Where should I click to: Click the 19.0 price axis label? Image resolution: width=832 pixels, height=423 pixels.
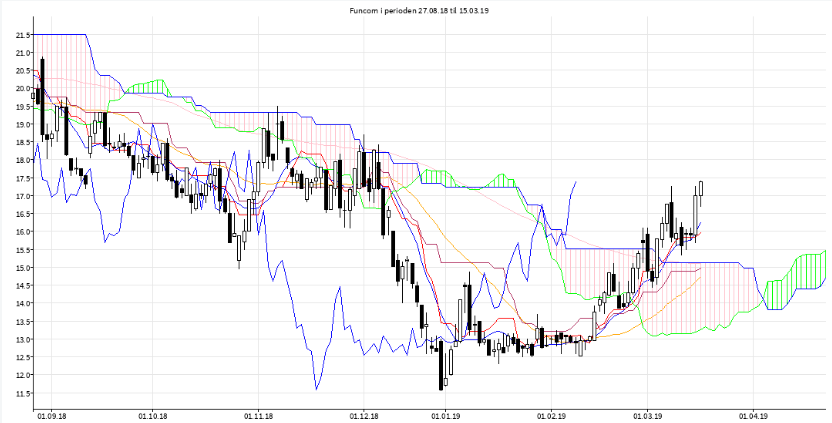click(22, 124)
